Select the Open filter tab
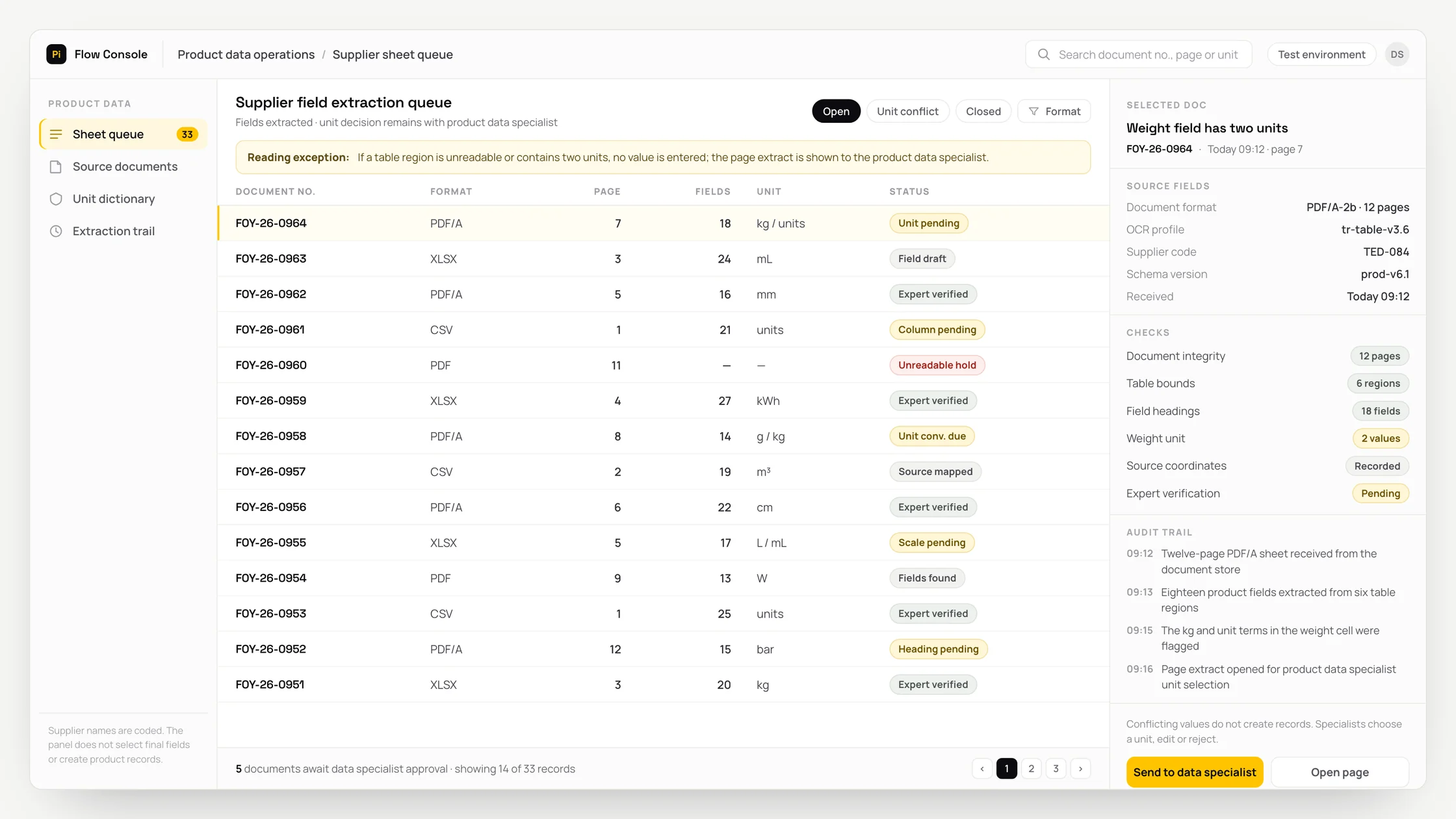 click(x=836, y=111)
